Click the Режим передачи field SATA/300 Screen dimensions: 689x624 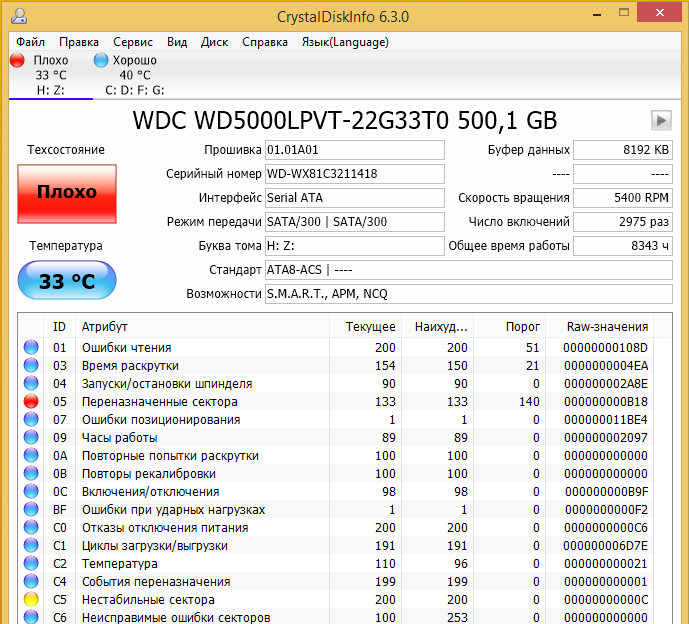point(355,222)
